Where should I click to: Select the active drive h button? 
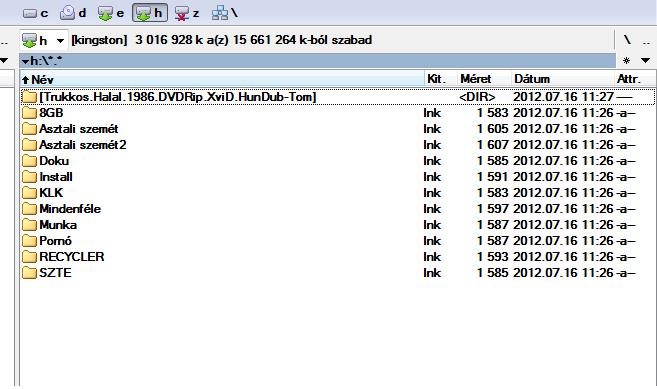[150, 13]
